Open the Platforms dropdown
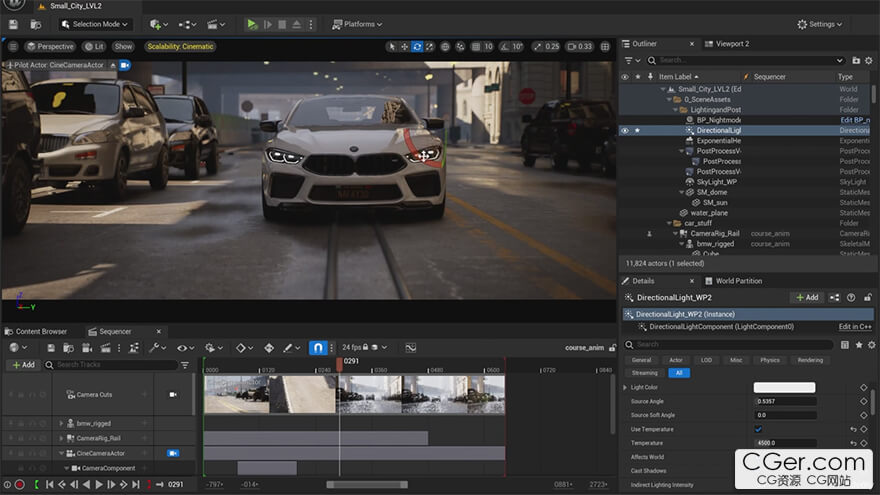The width and height of the screenshot is (880, 495). (x=357, y=24)
